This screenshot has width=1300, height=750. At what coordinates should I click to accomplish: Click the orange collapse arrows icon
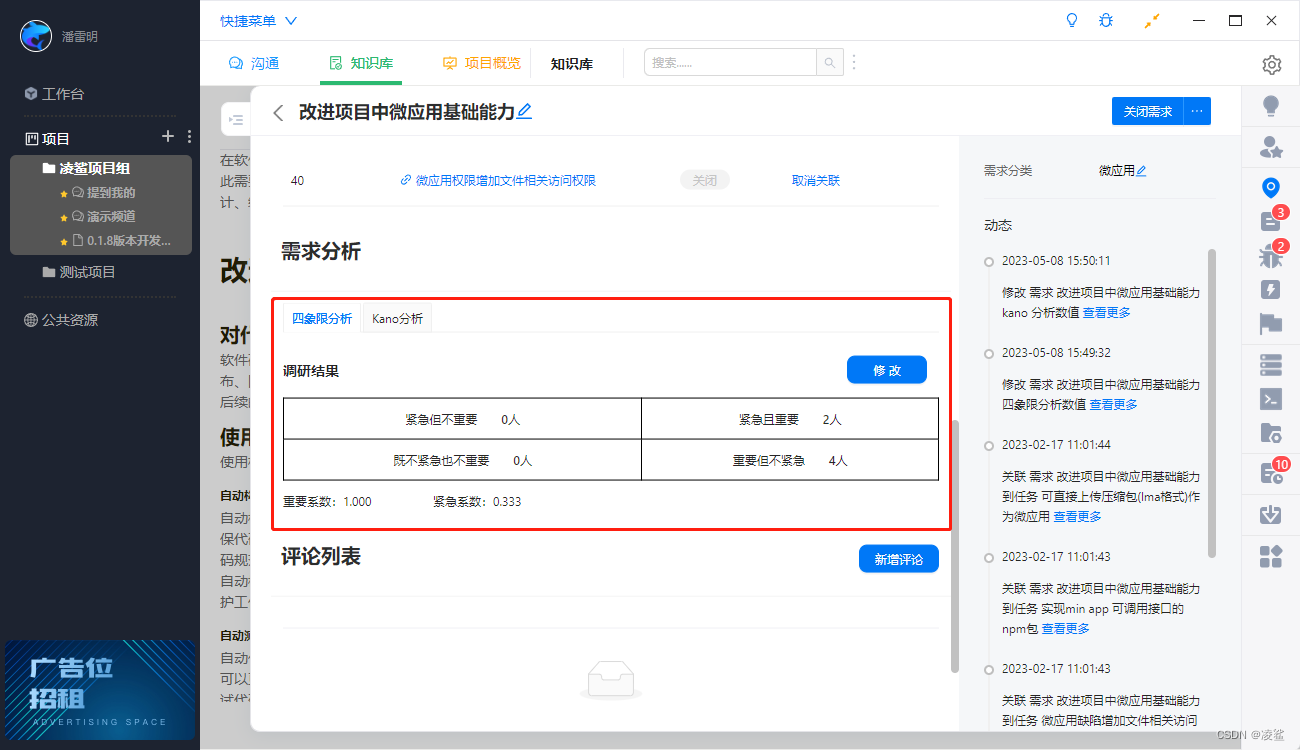pos(1153,20)
